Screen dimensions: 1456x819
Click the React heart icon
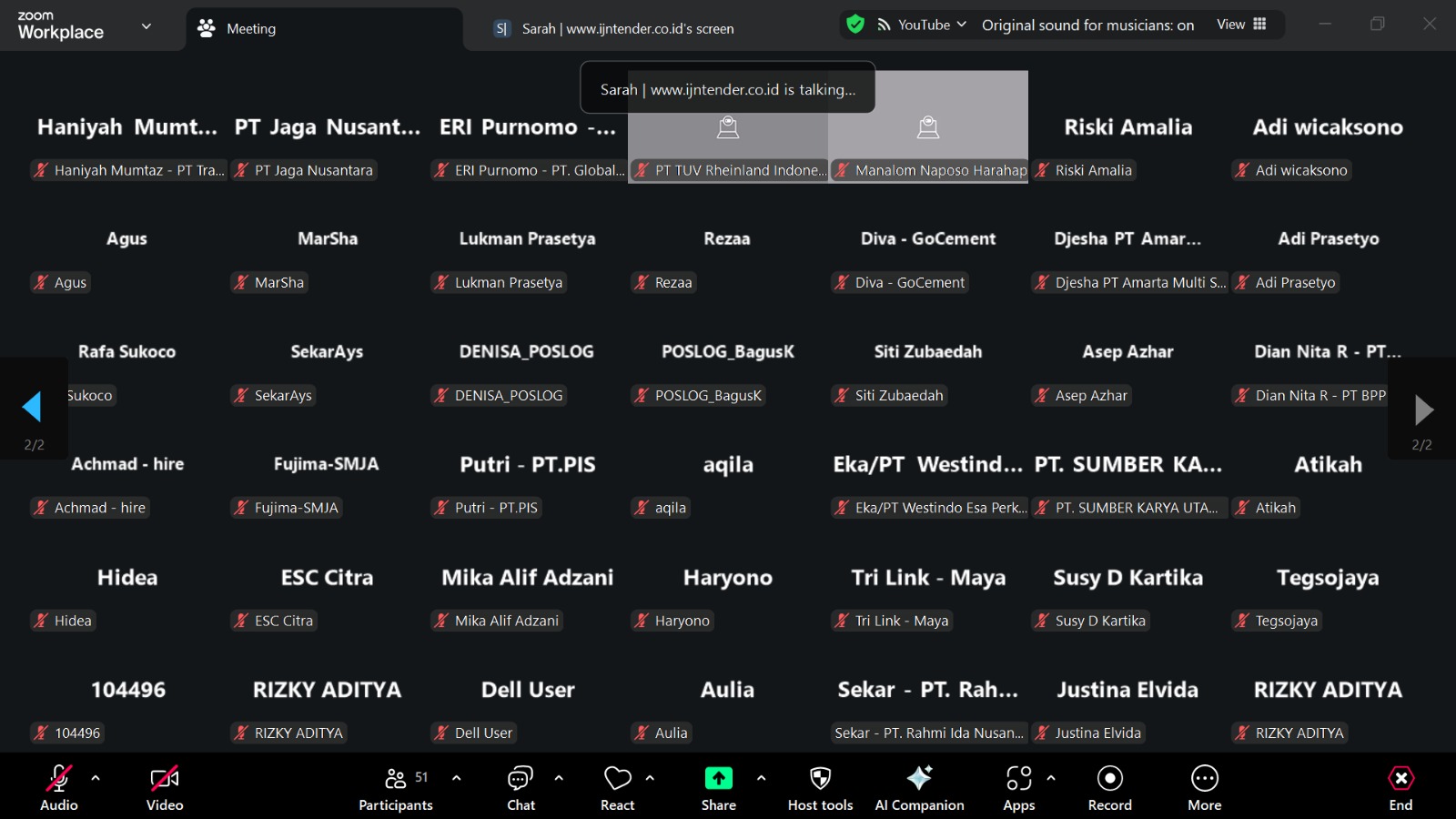tap(617, 788)
